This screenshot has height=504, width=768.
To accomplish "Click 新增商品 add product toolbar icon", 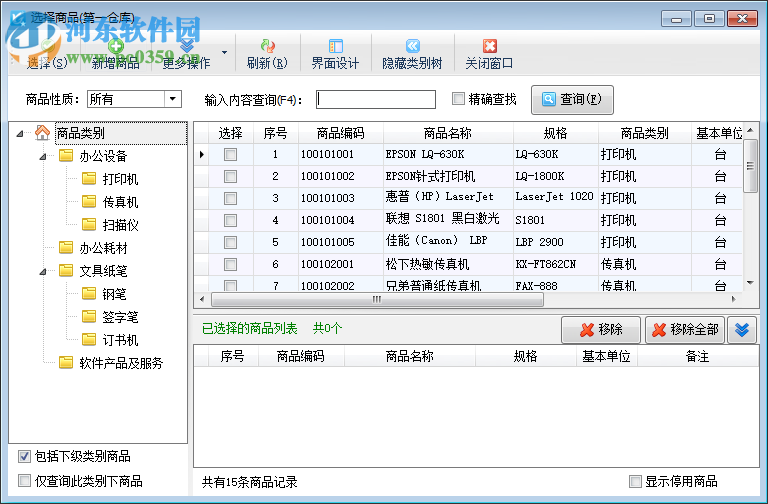I will (116, 47).
